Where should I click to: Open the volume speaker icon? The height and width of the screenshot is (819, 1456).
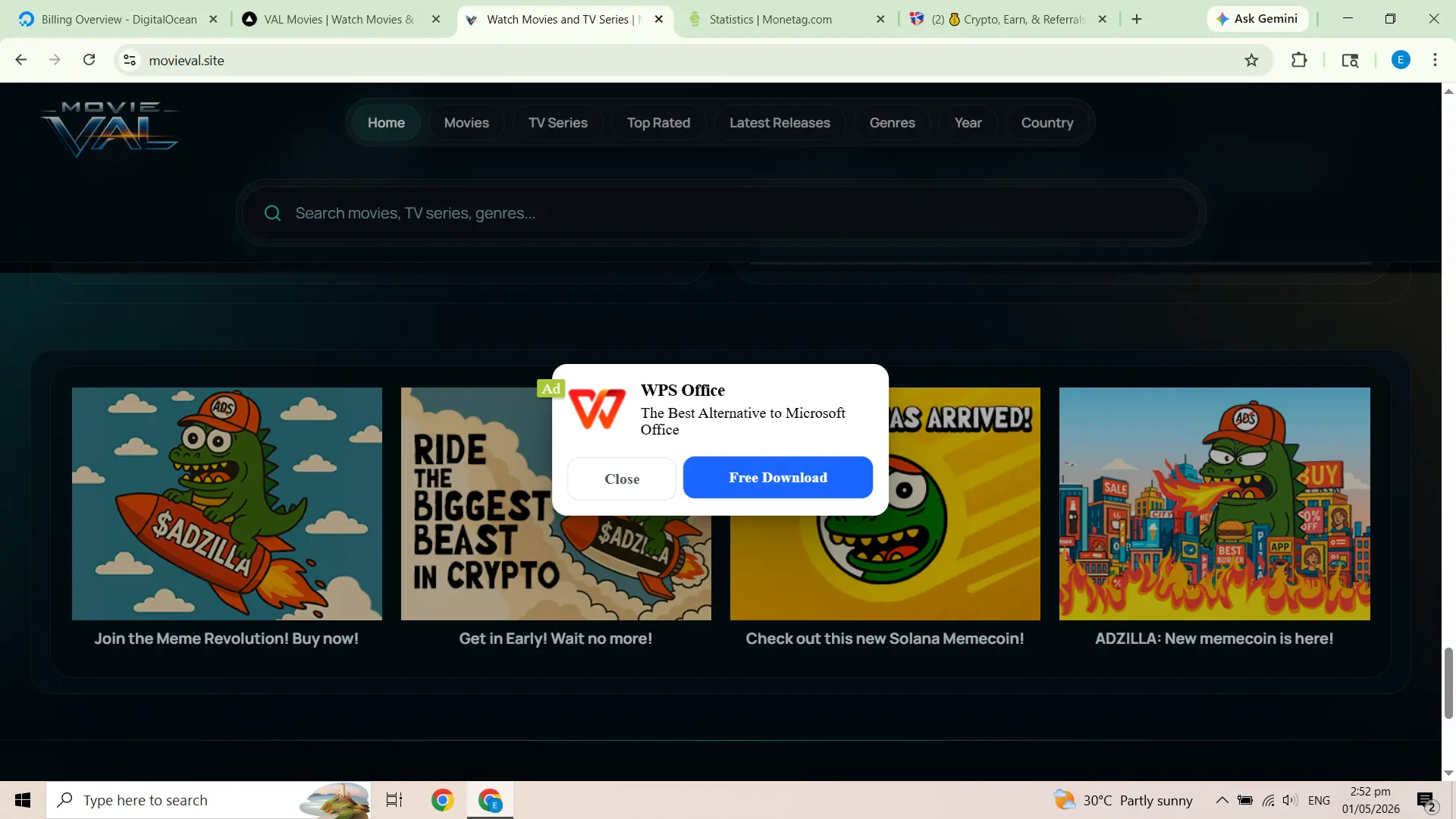(x=1290, y=800)
